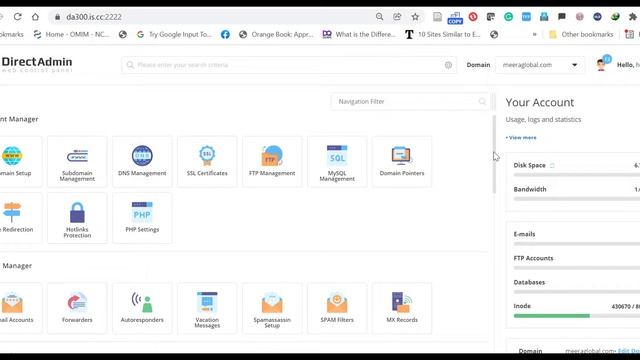The width and height of the screenshot is (640, 360).
Task: Go to browser home page
Action: coord(36,17)
